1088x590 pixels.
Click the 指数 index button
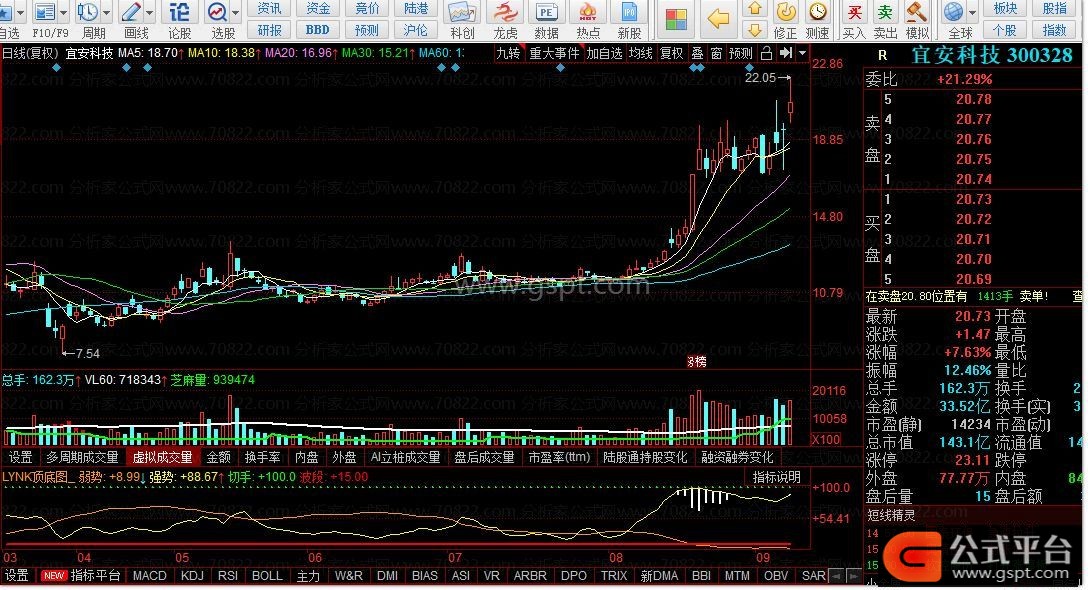coord(1054,30)
